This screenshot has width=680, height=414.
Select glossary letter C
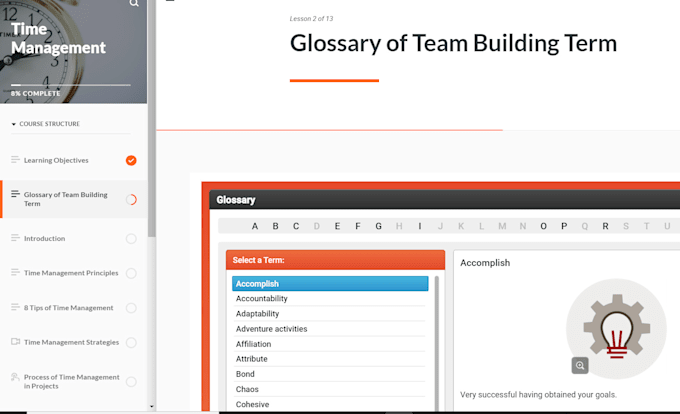coord(296,226)
